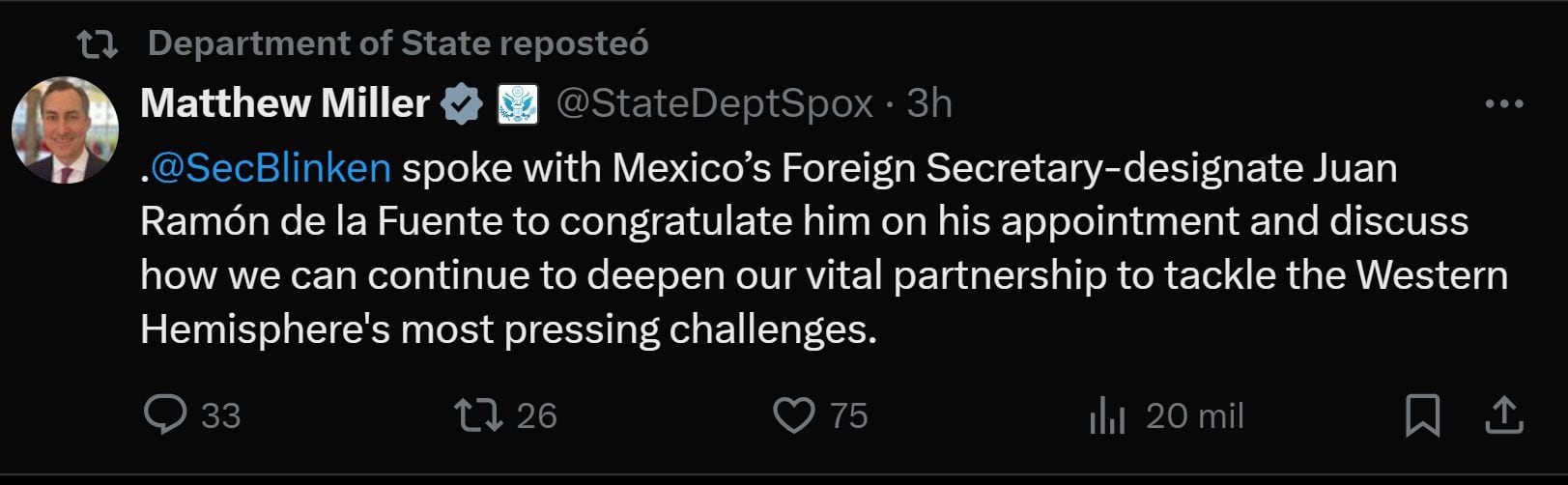Open the Matthew Miller display name link

285,103
